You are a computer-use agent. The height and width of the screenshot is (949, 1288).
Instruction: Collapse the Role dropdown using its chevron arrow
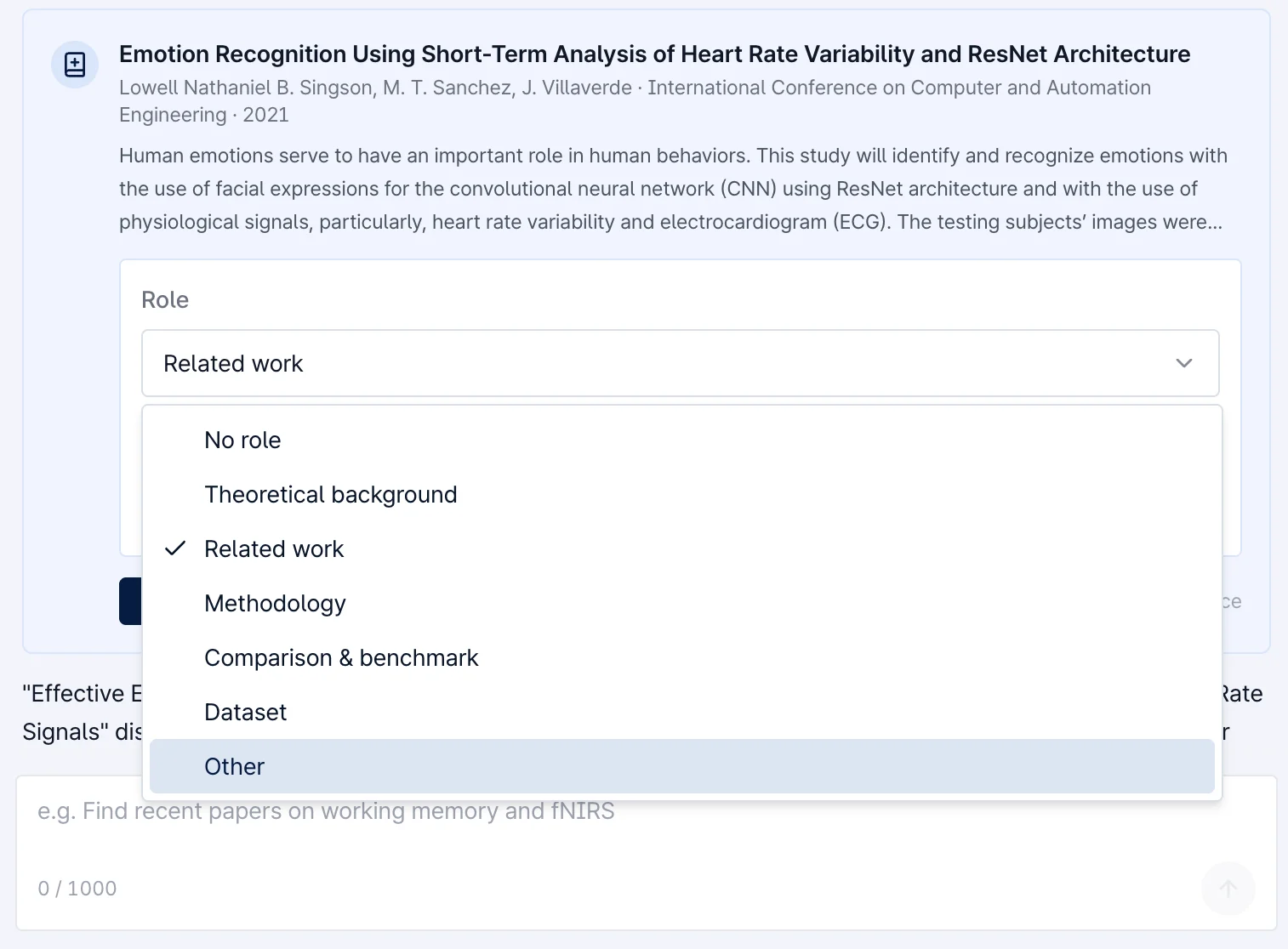[x=1183, y=363]
